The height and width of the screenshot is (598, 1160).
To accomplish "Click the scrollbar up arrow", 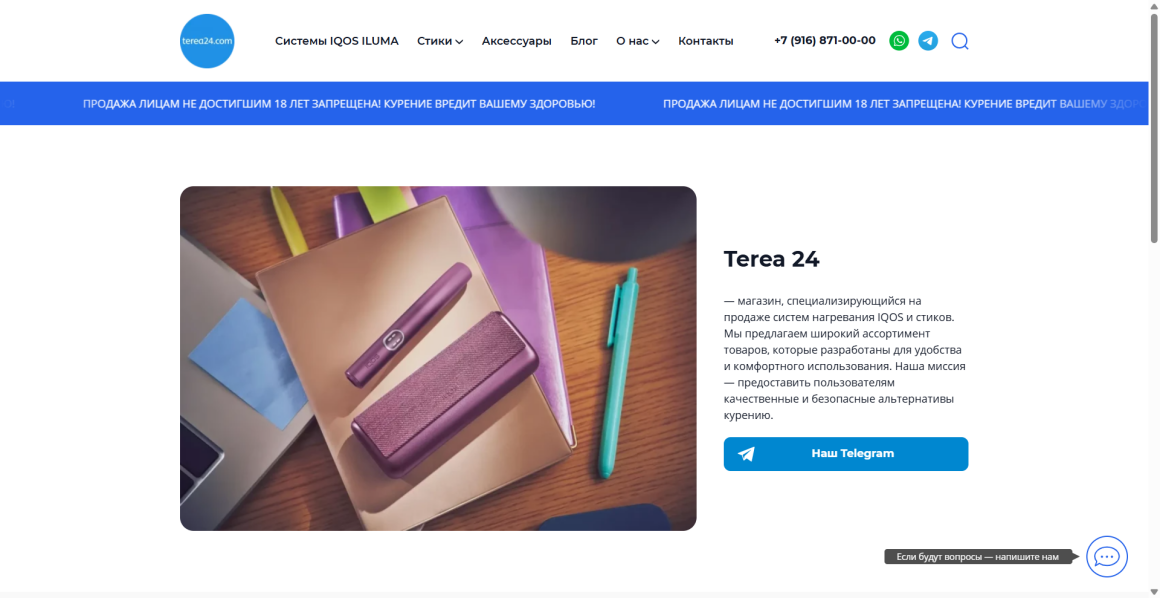I will click(1154, 6).
